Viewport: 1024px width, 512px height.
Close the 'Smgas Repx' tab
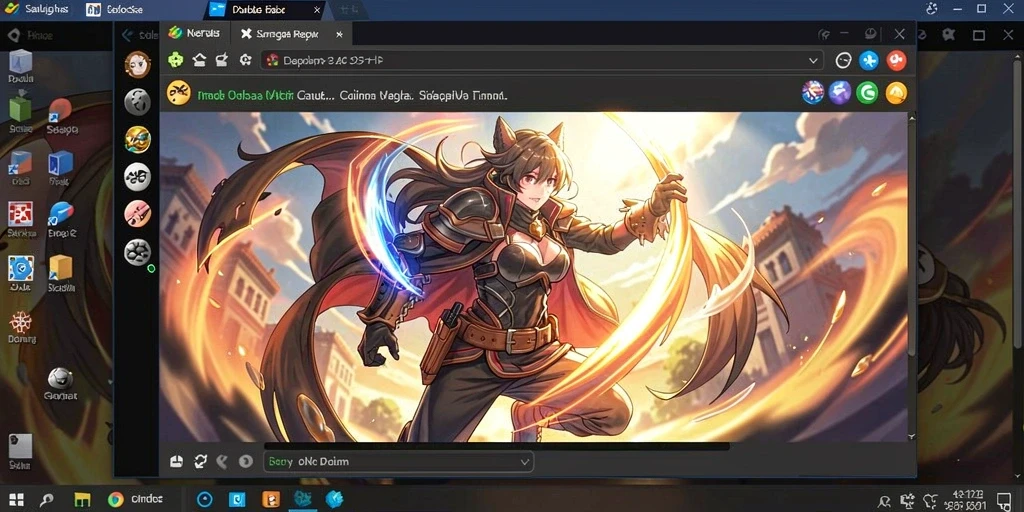pos(339,34)
